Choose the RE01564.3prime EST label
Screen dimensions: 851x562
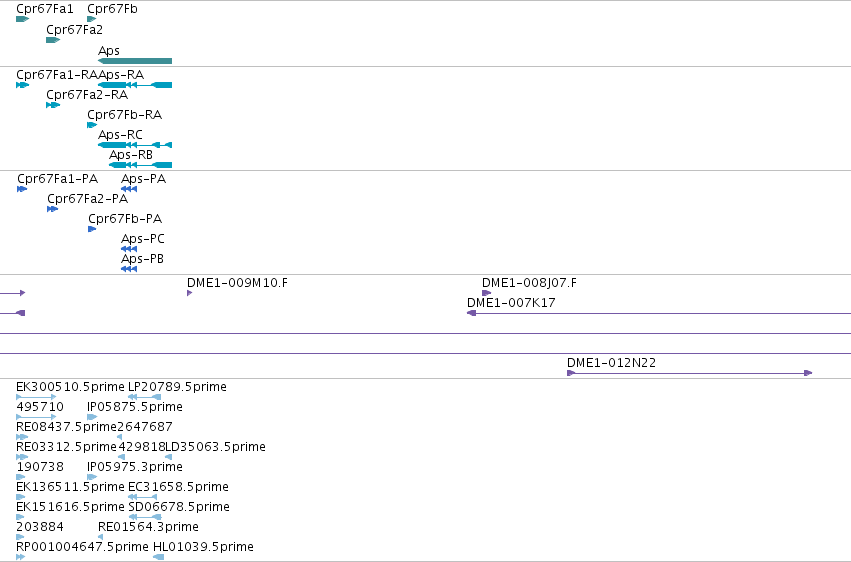148,527
